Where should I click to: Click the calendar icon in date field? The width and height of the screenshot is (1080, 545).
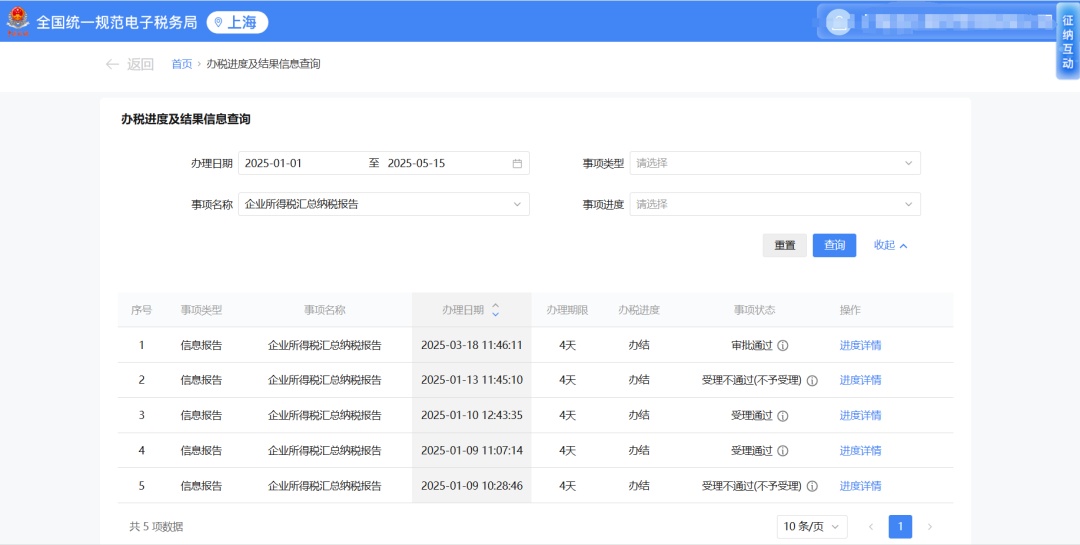[x=517, y=164]
